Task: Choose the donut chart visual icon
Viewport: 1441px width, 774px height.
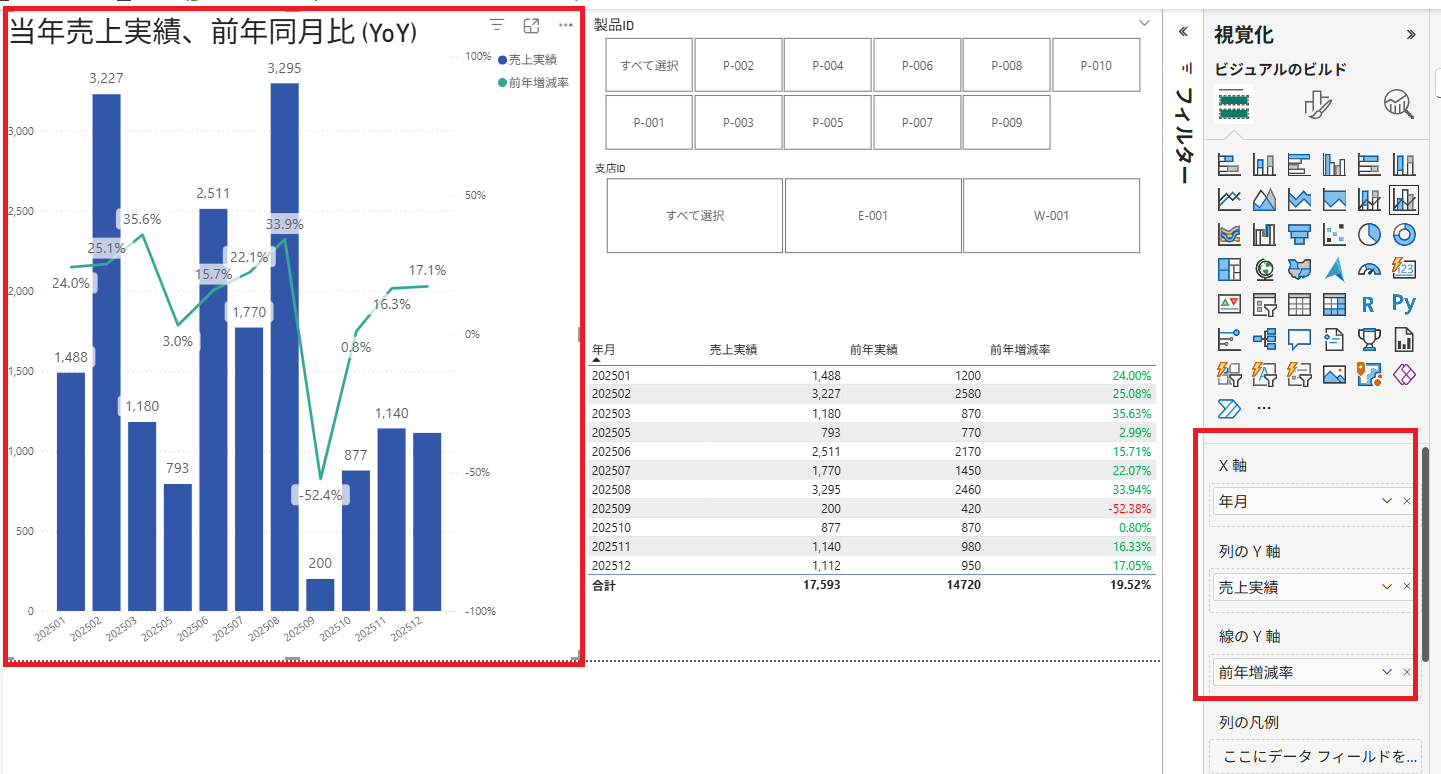Action: point(1404,234)
